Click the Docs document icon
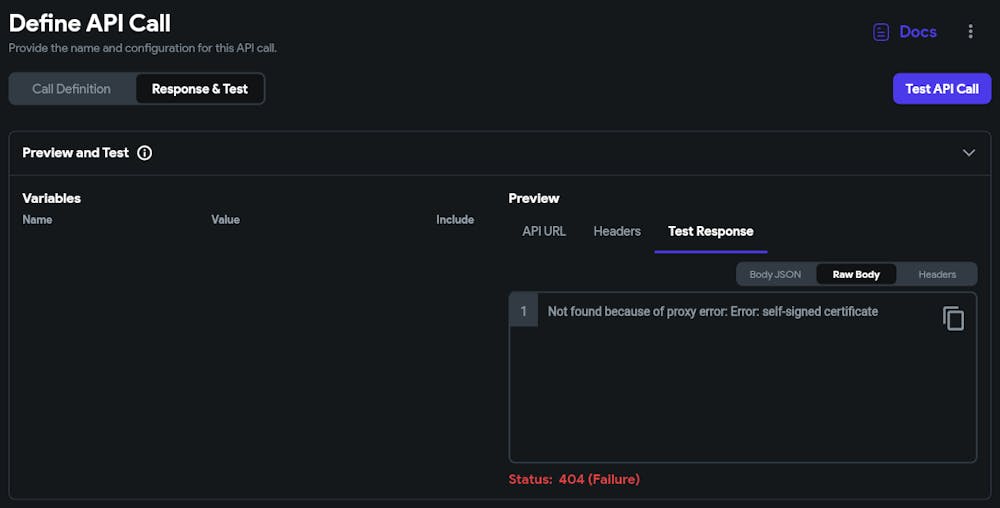The height and width of the screenshot is (508, 1000). click(x=881, y=32)
